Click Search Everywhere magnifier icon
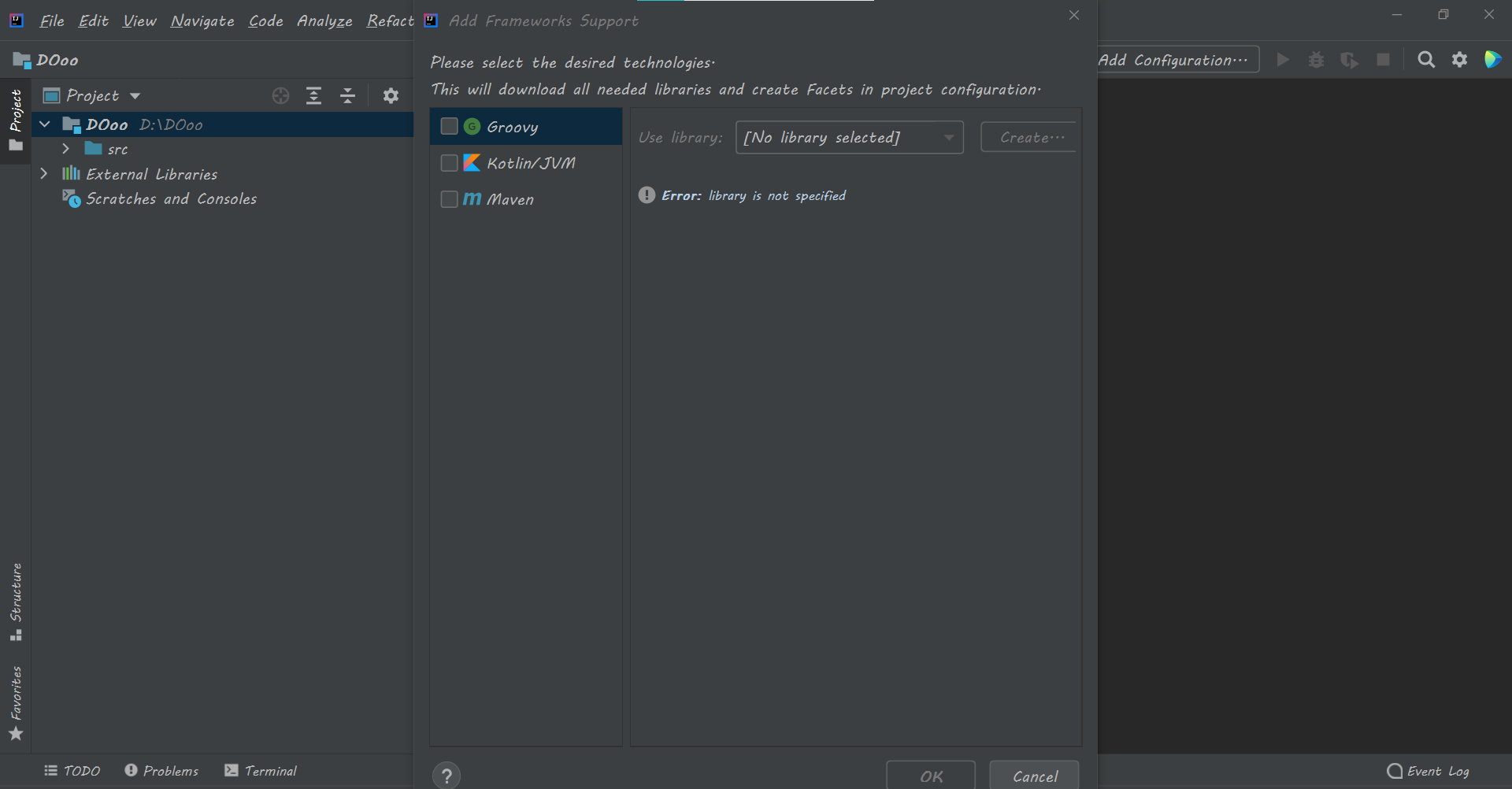The image size is (1512, 789). pyautogui.click(x=1426, y=60)
